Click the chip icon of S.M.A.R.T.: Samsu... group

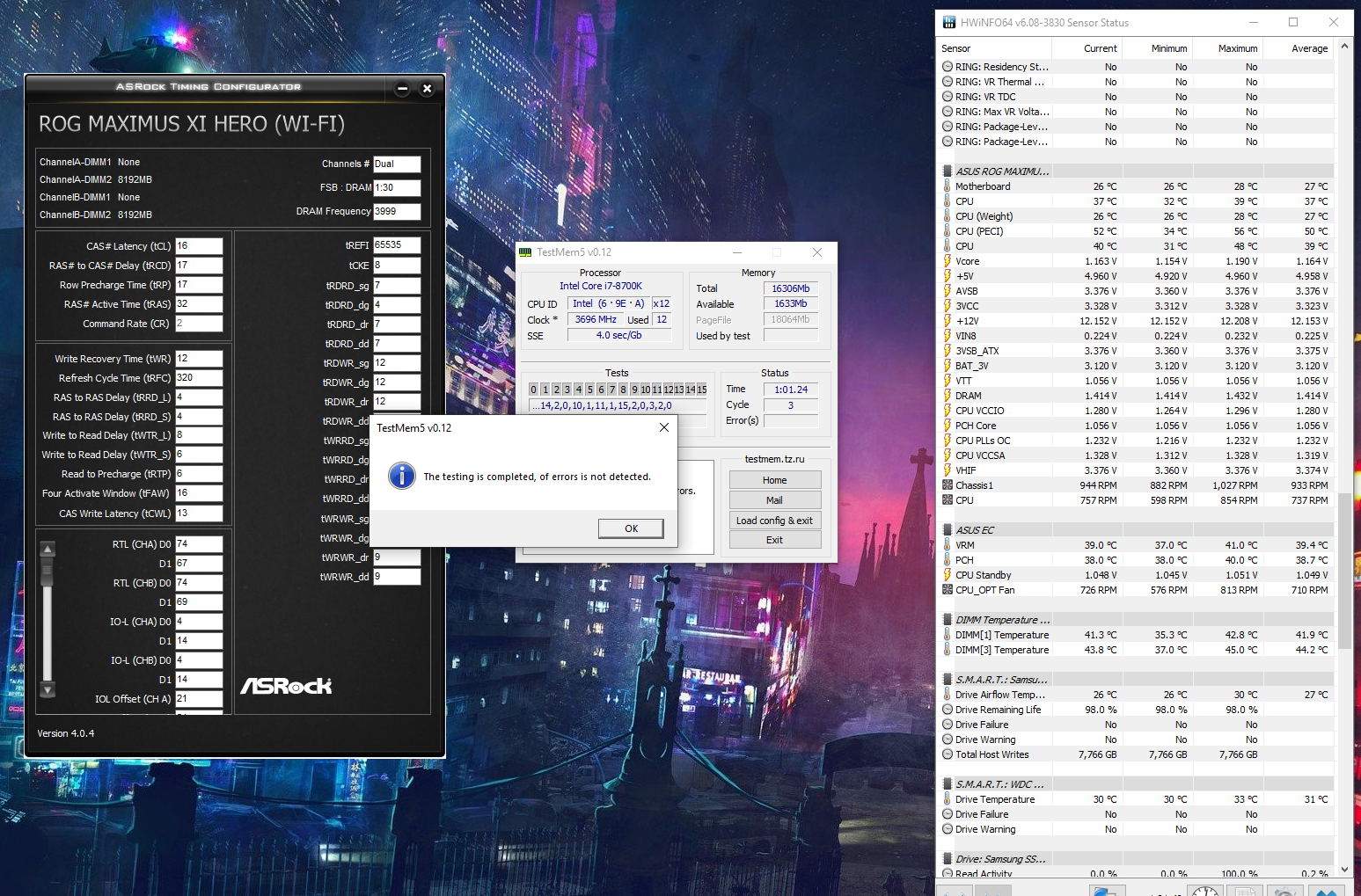(948, 680)
